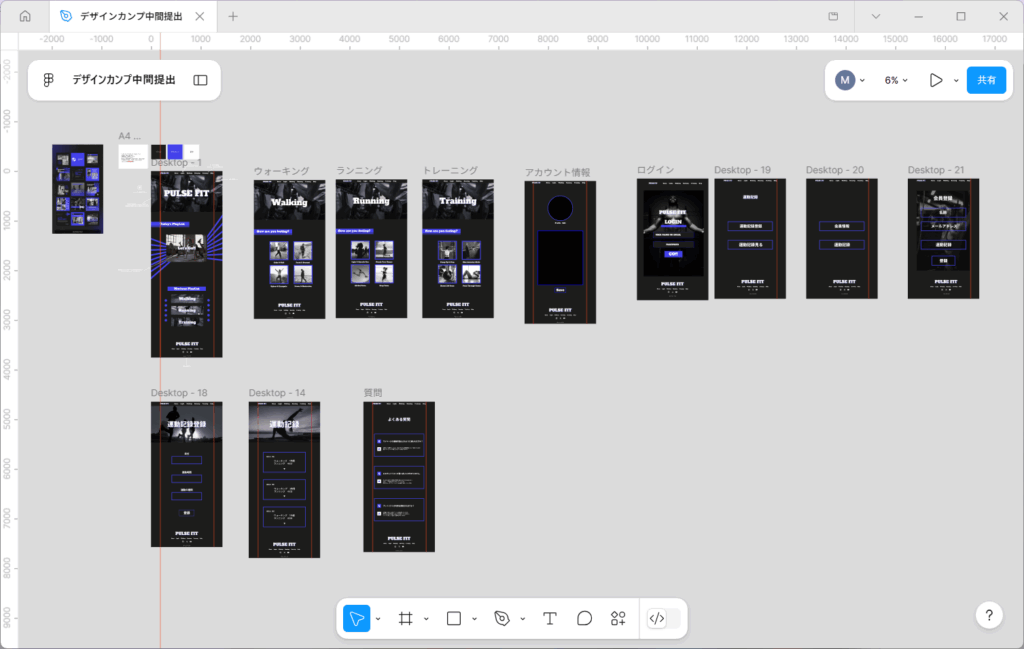Expand shape tools chevron next to Rectangle
The height and width of the screenshot is (649, 1024).
pyautogui.click(x=474, y=619)
